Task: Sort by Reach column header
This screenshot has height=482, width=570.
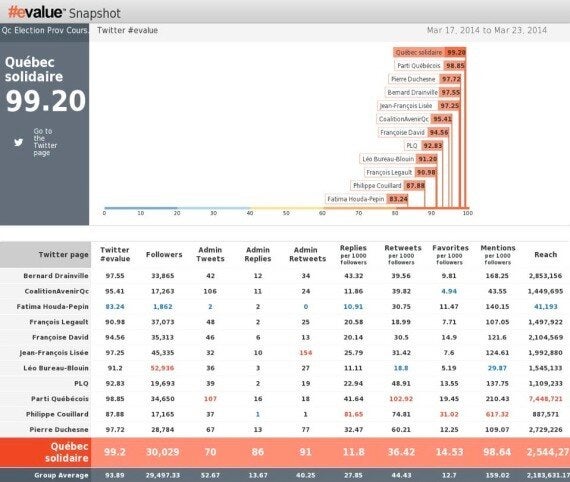Action: (x=545, y=254)
